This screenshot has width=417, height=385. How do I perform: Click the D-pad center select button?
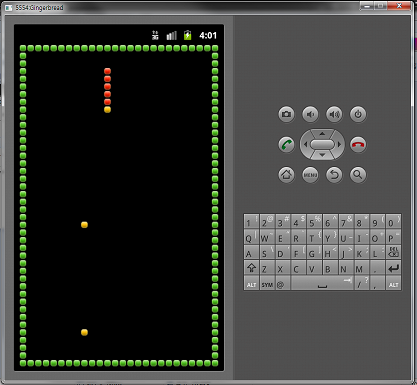(x=322, y=144)
